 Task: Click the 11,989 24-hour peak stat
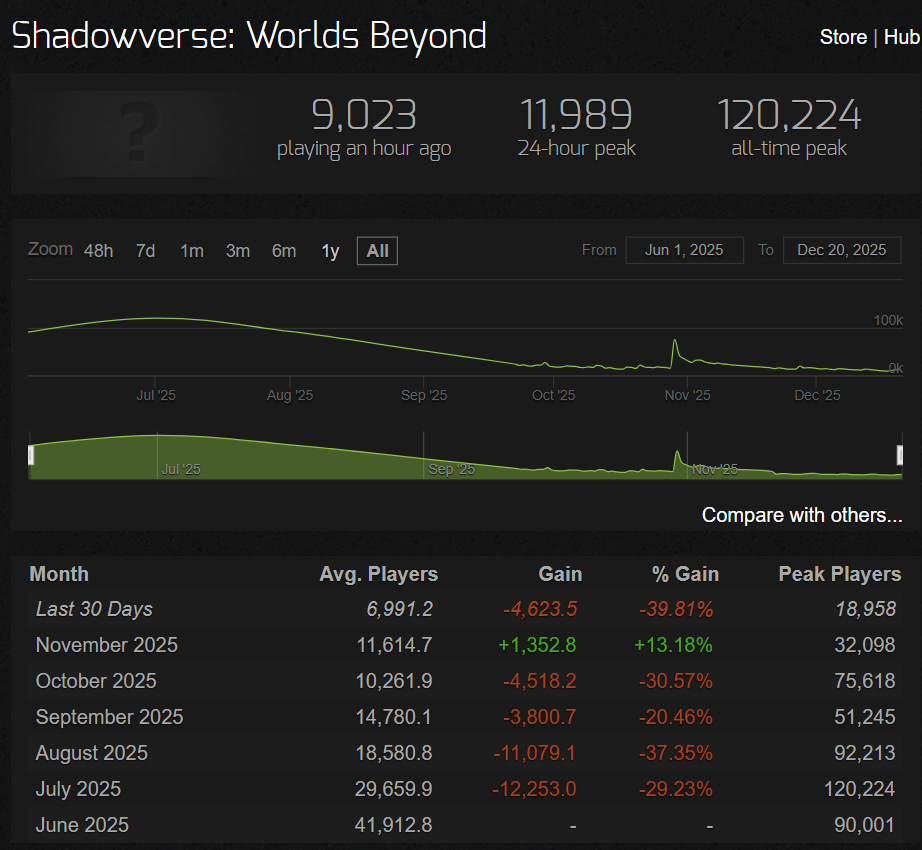[576, 115]
